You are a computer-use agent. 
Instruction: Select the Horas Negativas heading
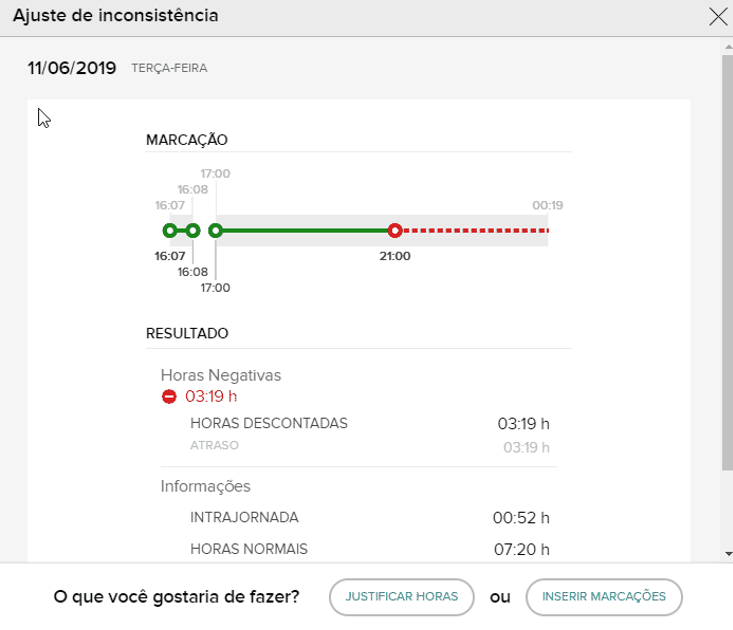(221, 375)
